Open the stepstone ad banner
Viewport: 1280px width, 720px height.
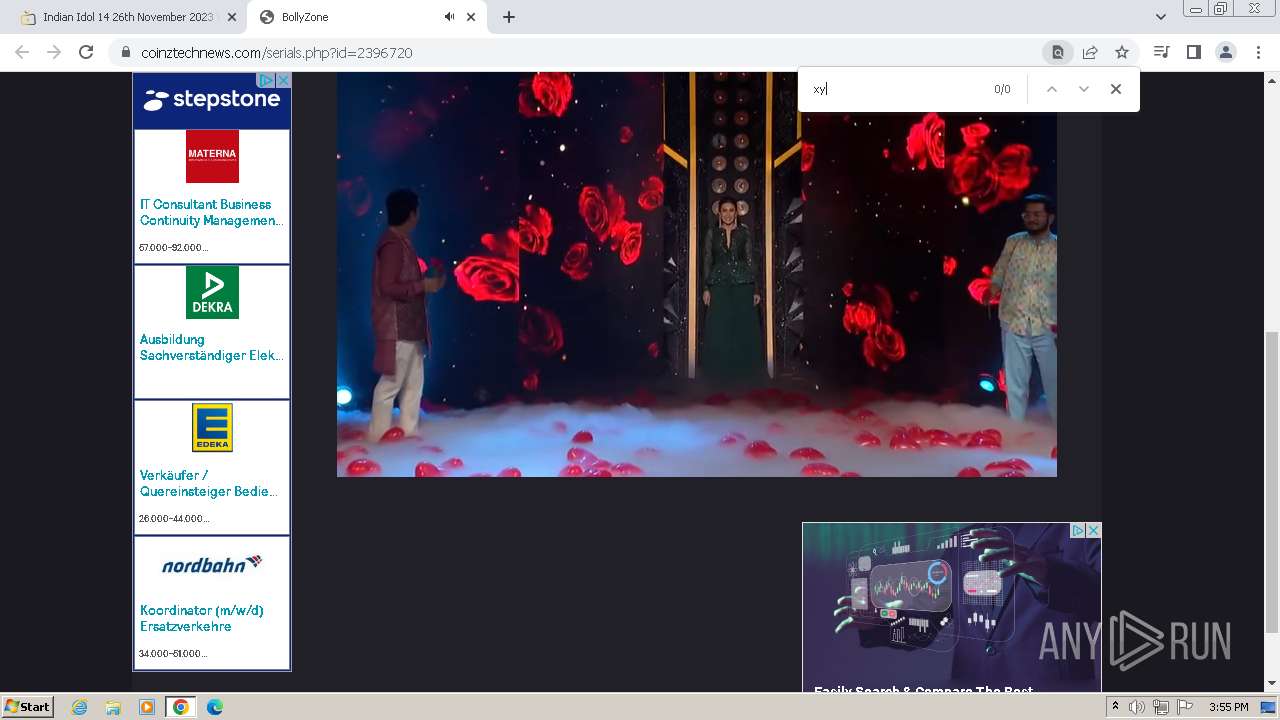coord(211,100)
